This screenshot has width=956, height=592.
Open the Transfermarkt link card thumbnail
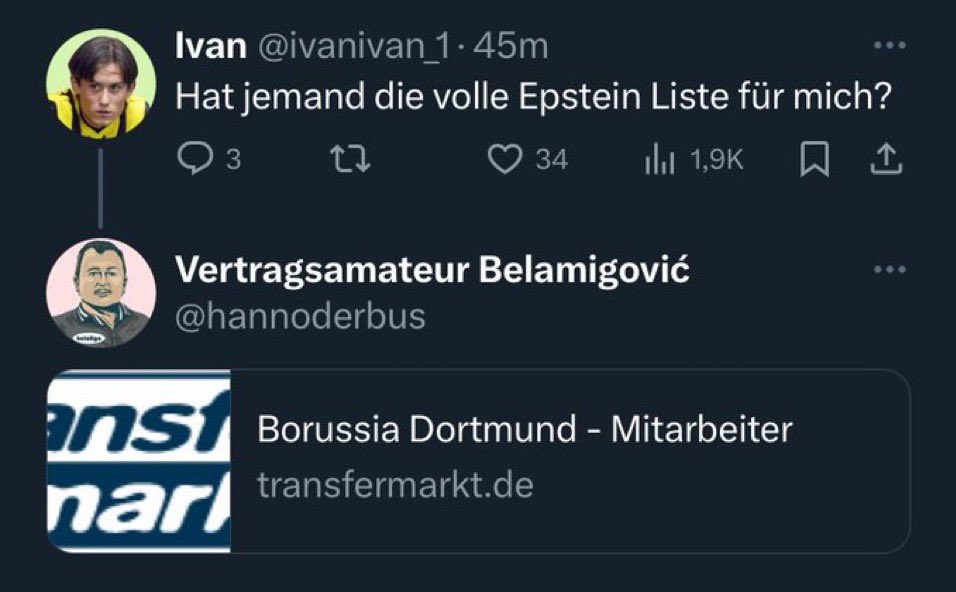pos(139,461)
